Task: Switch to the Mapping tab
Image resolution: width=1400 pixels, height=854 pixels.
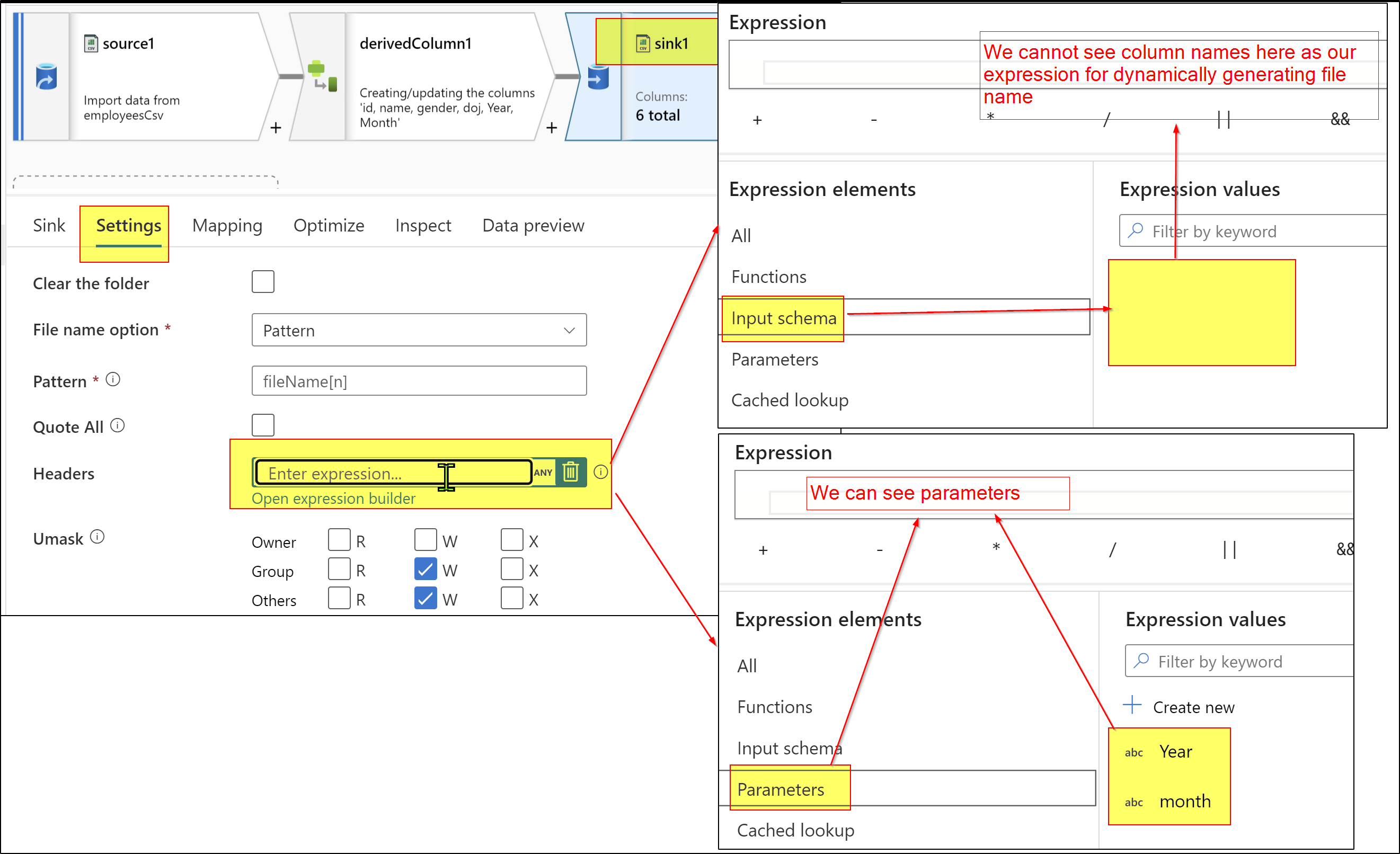Action: point(227,226)
